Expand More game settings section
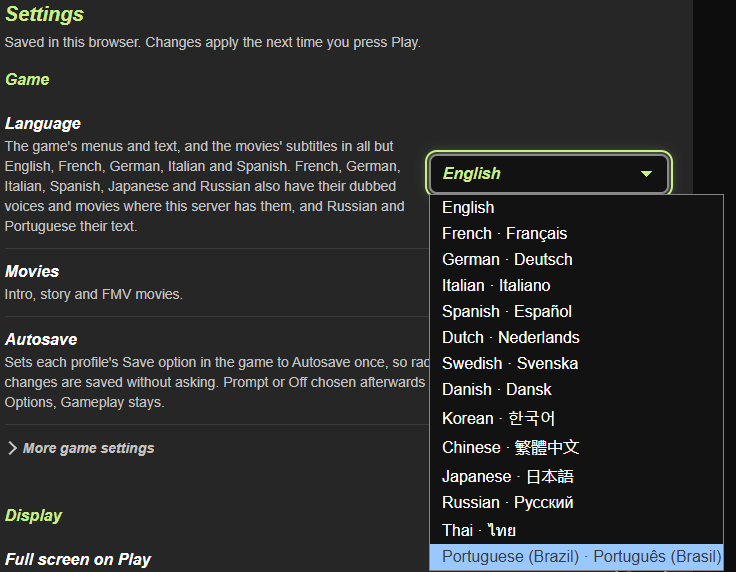Image resolution: width=736 pixels, height=572 pixels. pos(81,448)
